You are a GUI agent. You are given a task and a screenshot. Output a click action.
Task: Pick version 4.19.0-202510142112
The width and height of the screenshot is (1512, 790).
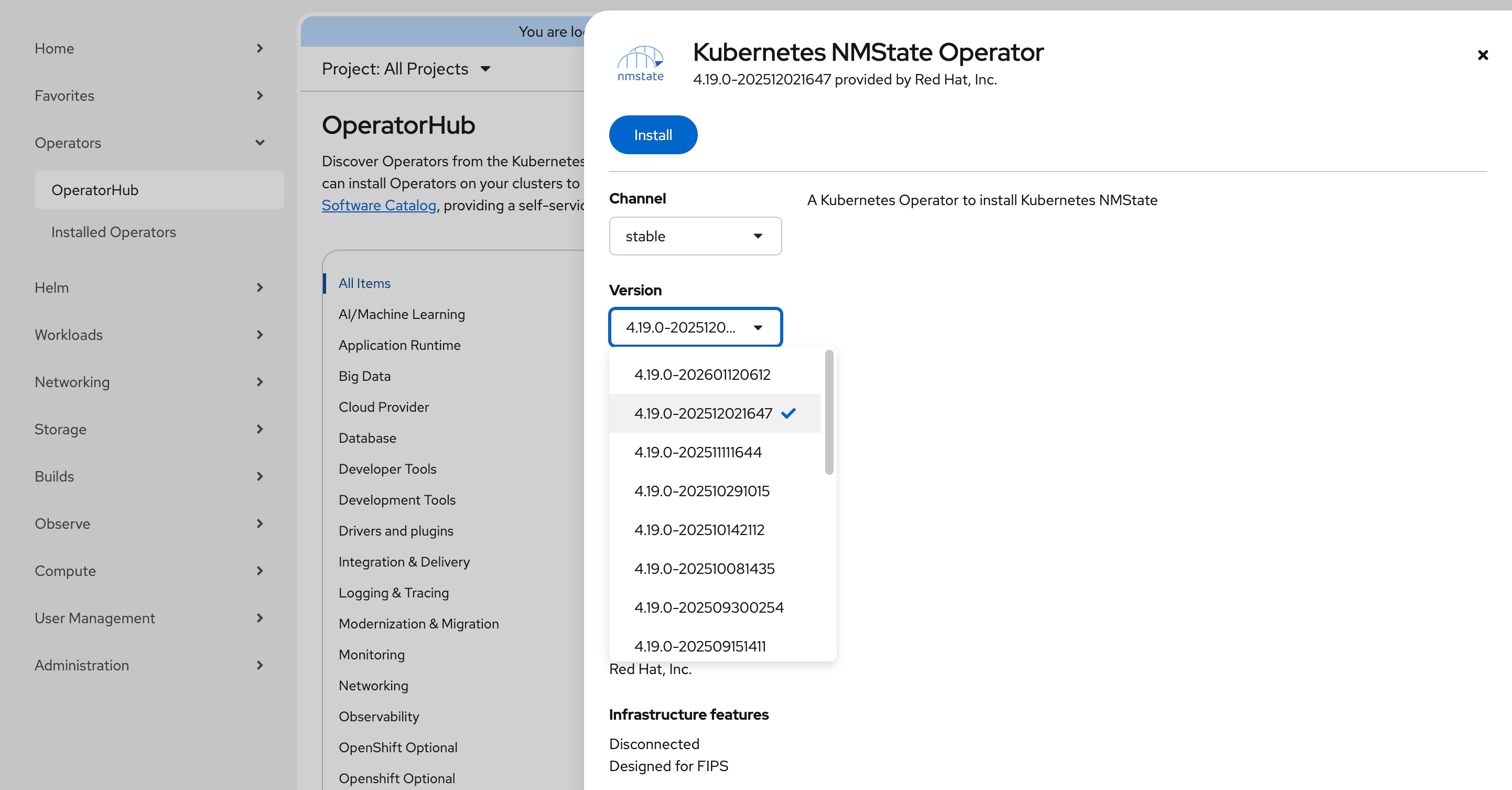pyautogui.click(x=715, y=530)
